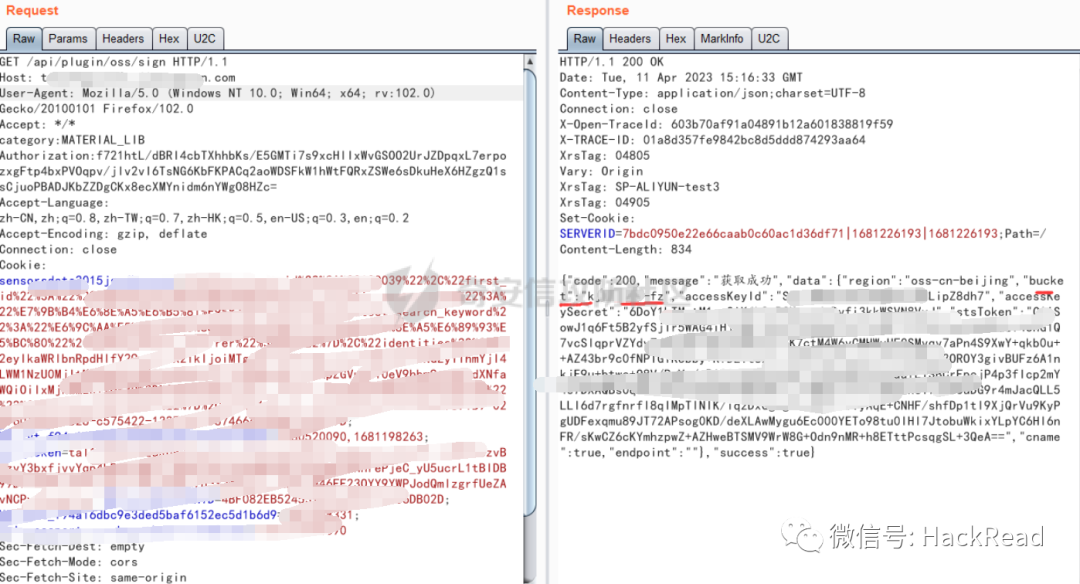Click the 'XrsTag: SP-ALIYUN-test3' line
The height and width of the screenshot is (584, 1080).
639,187
